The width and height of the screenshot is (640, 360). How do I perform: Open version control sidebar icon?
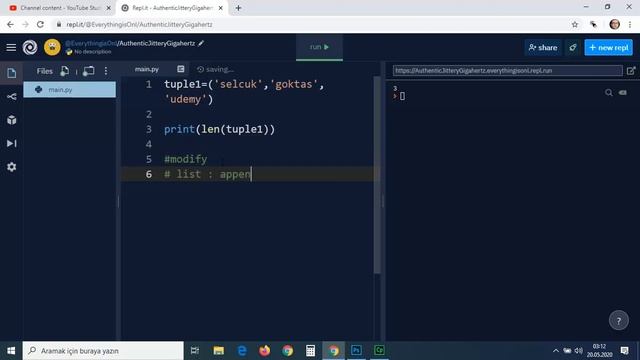11,96
